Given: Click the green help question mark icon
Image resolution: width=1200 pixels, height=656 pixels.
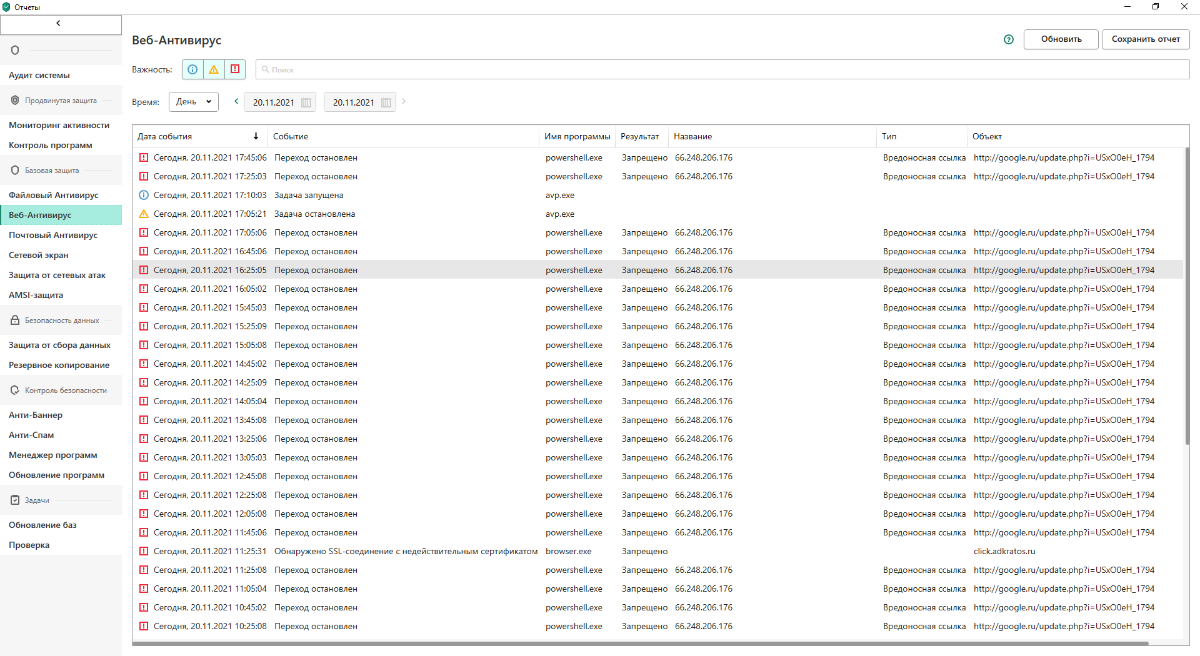Looking at the screenshot, I should pos(1008,40).
